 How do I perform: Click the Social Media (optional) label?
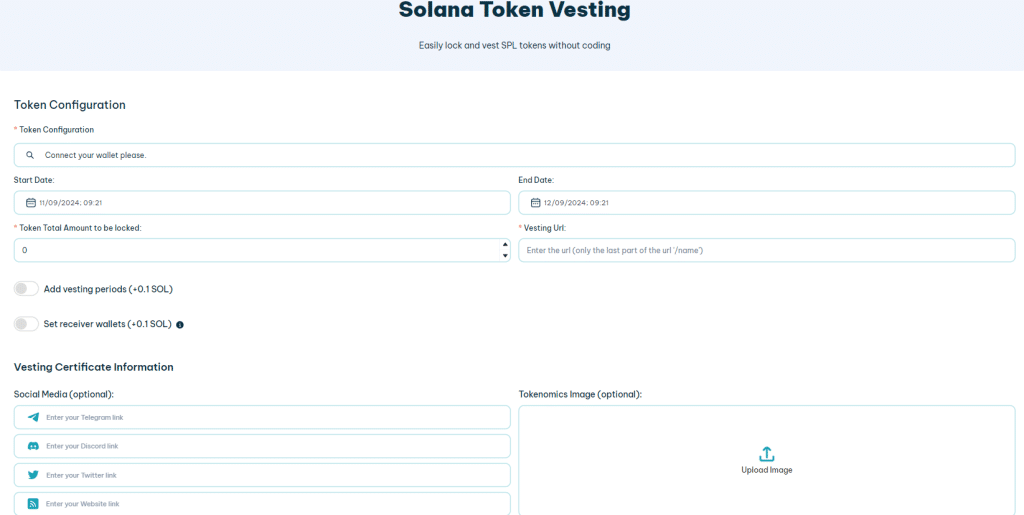(64, 394)
